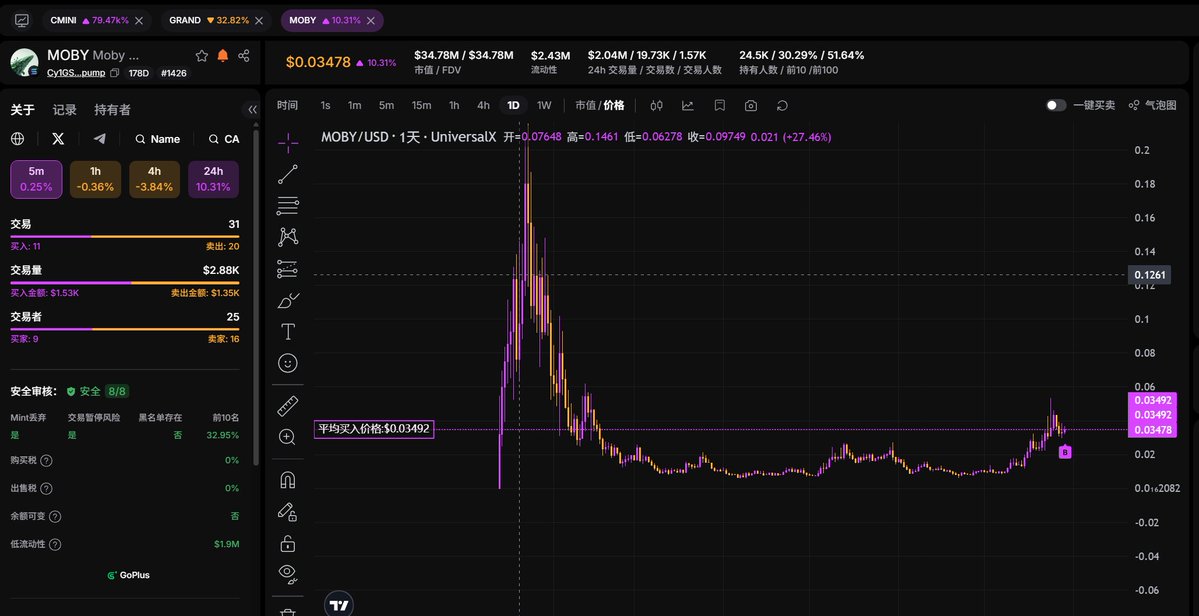Activate the zoom in tool
This screenshot has height=616, width=1199.
click(288, 437)
